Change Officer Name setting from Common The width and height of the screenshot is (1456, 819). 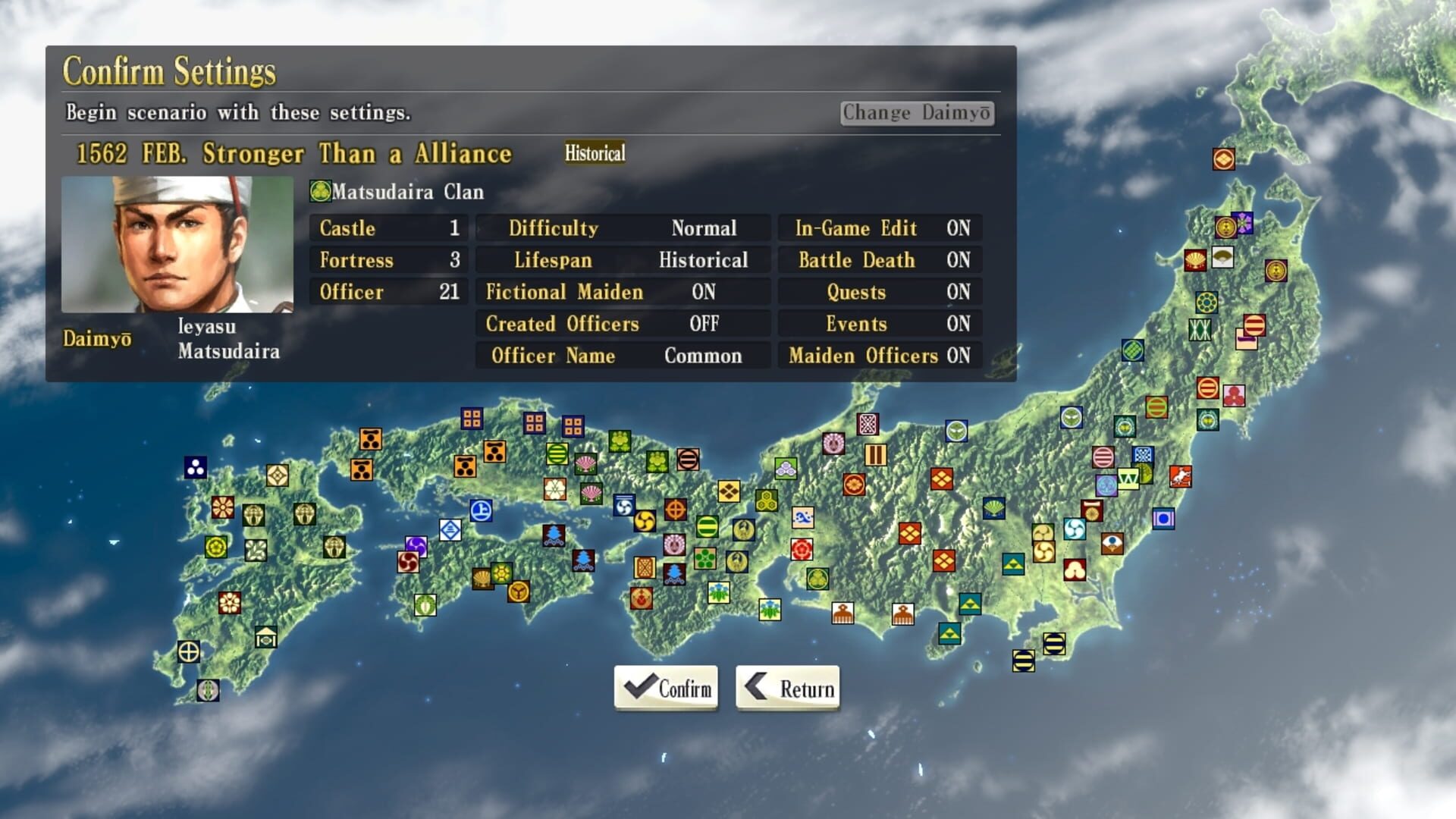pos(622,356)
